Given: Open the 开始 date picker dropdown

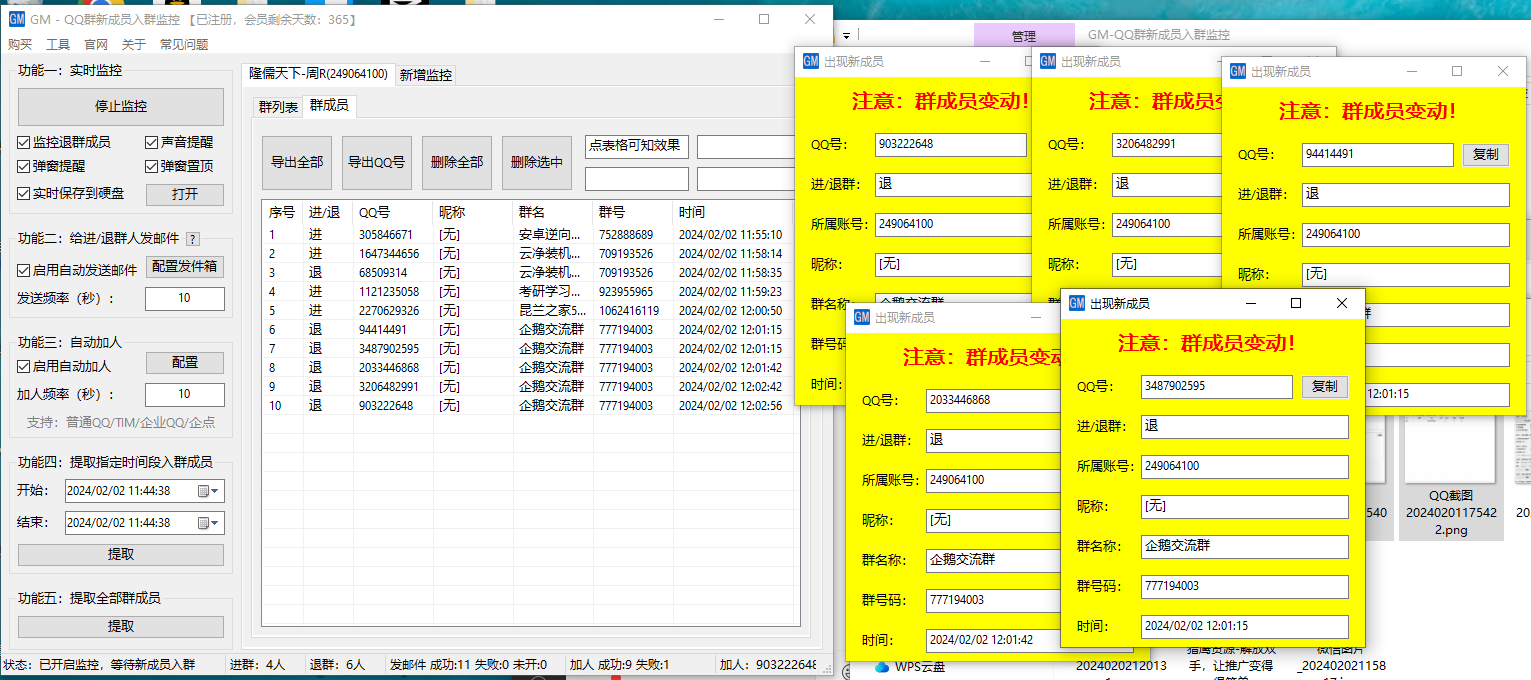Looking at the screenshot, I should (212, 491).
